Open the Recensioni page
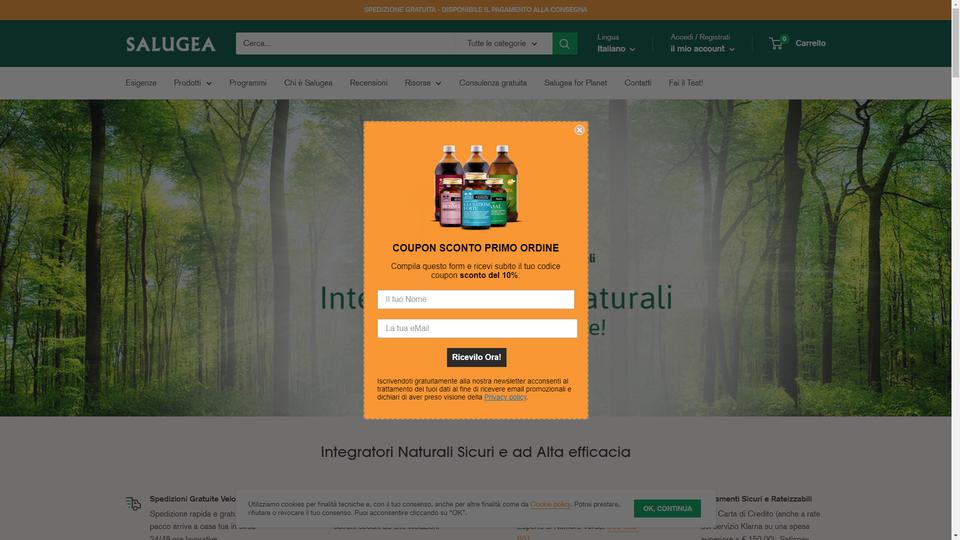Screen dimensions: 960x540 tap(369, 83)
